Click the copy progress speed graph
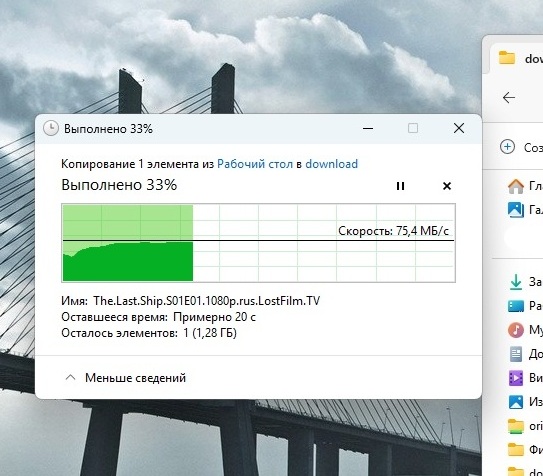 pos(258,243)
